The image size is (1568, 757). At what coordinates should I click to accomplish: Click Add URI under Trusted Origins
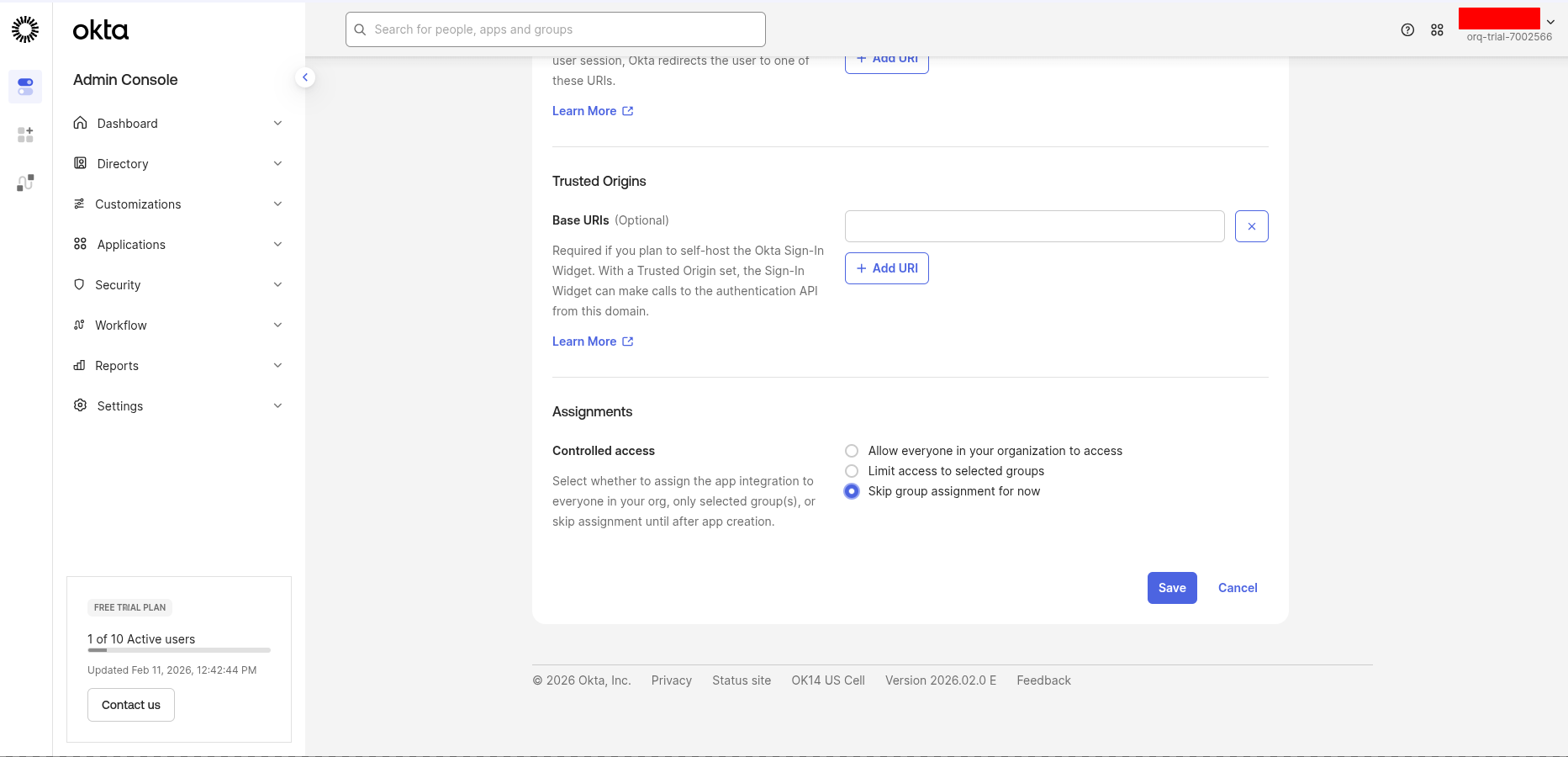[x=886, y=268]
